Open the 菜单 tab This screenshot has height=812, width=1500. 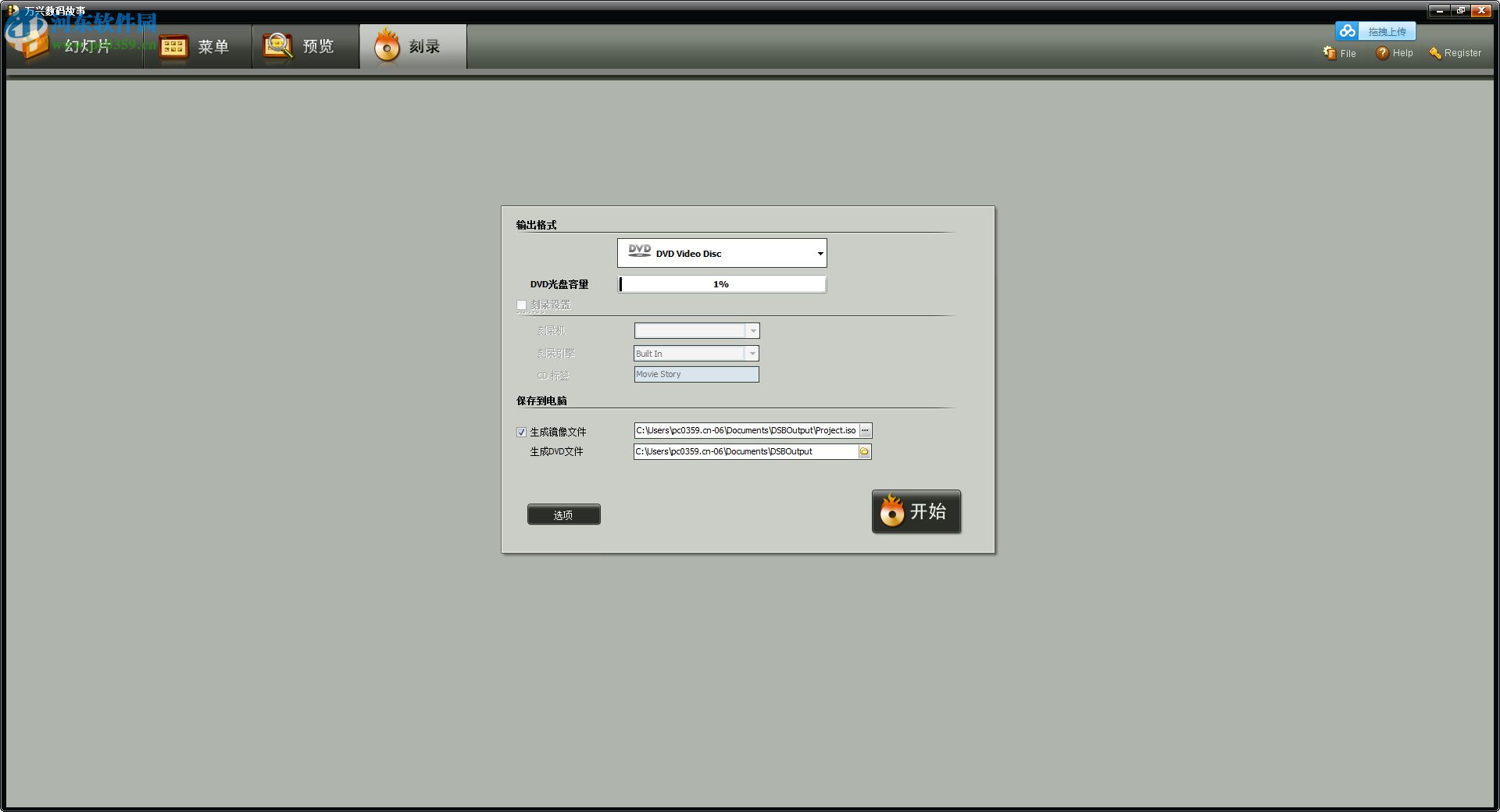(197, 46)
